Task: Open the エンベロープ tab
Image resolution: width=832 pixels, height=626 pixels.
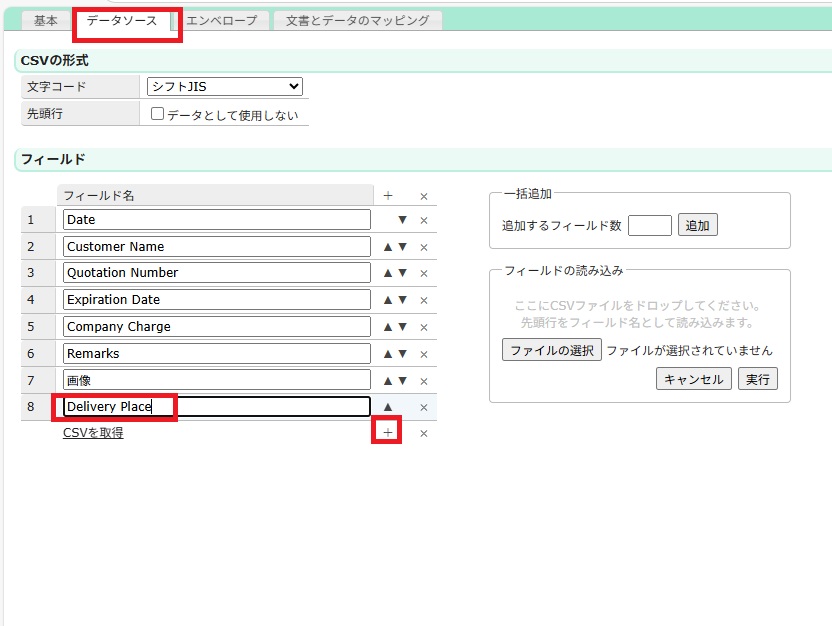Action: click(x=221, y=21)
